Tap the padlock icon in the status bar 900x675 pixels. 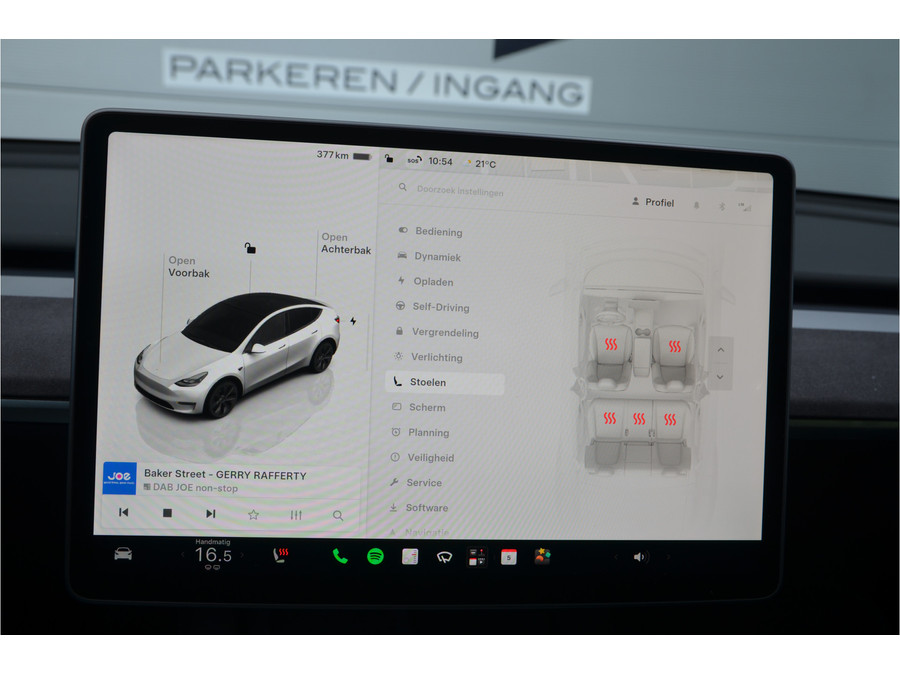click(389, 158)
